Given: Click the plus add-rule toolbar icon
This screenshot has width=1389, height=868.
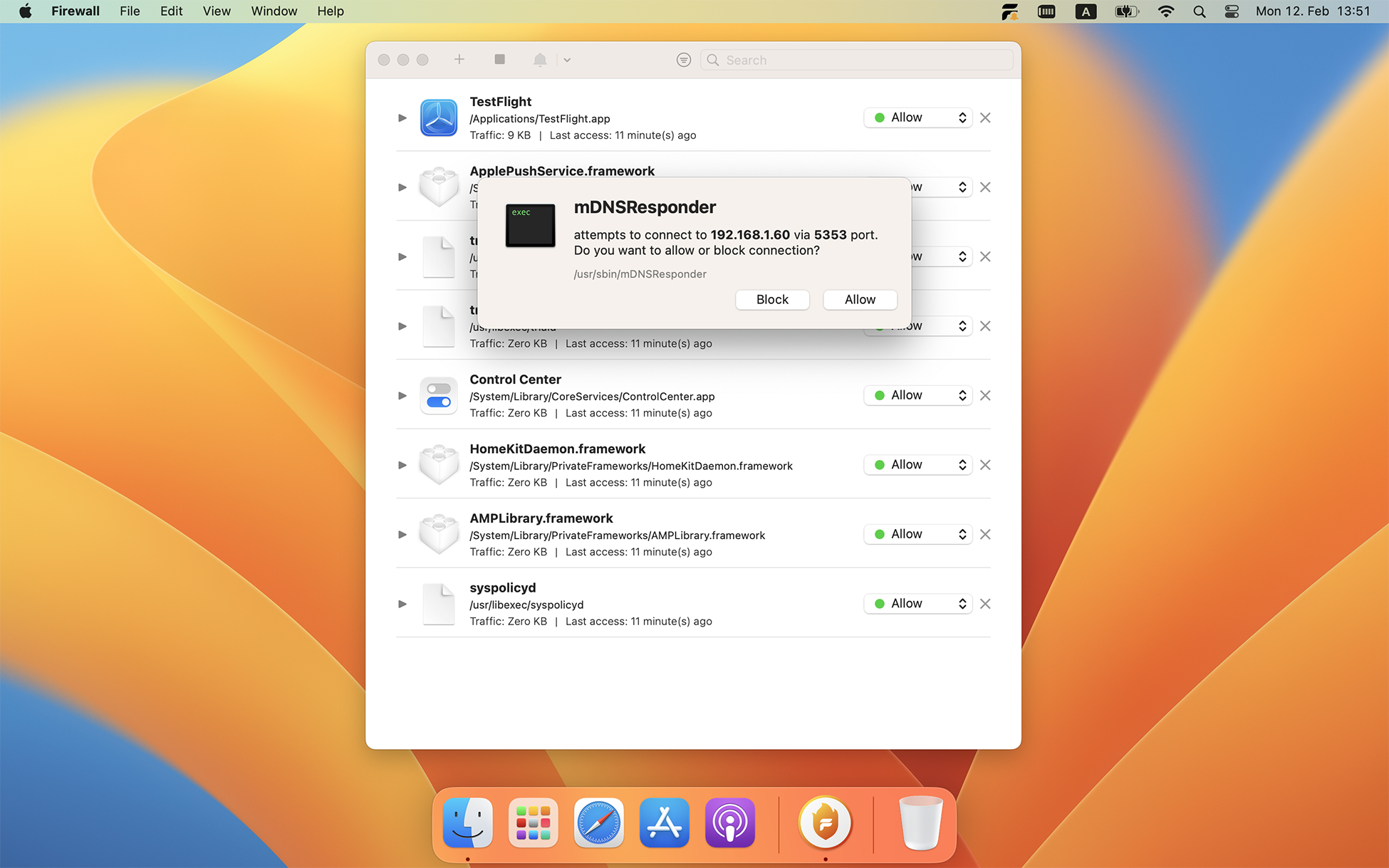Looking at the screenshot, I should coord(459,60).
